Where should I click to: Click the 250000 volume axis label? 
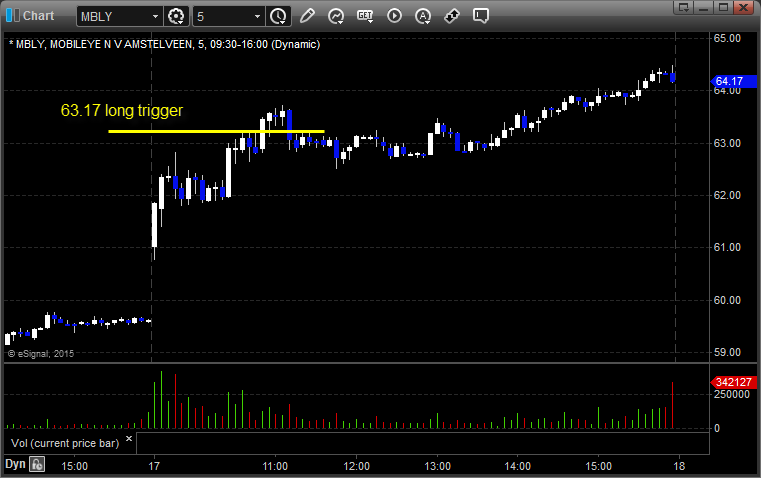point(731,394)
